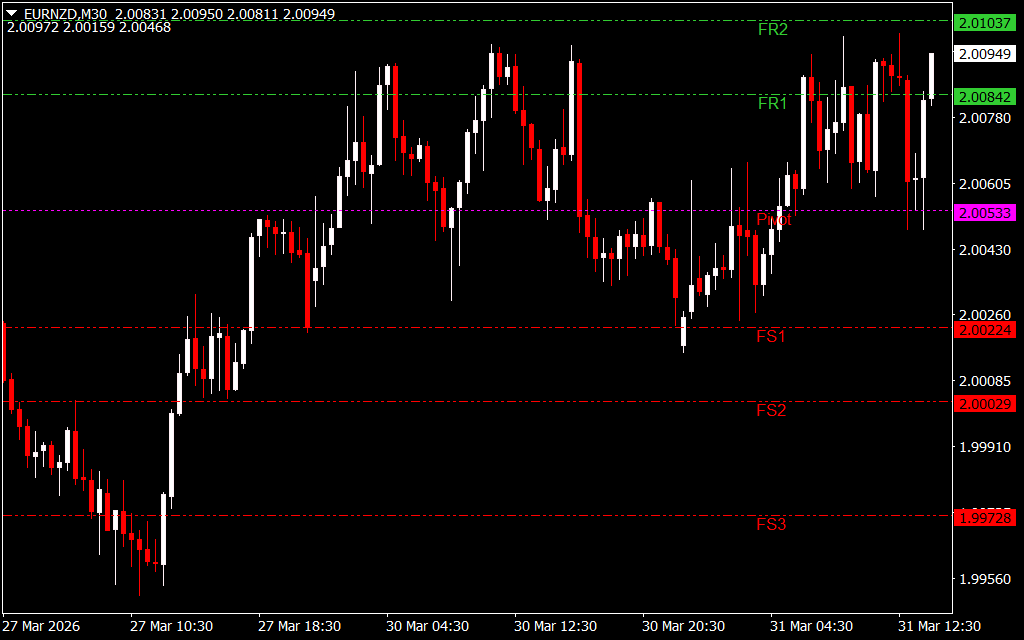Click the magenta 2.00533 pivot price tag
Screen dimensions: 1024x640
985,213
